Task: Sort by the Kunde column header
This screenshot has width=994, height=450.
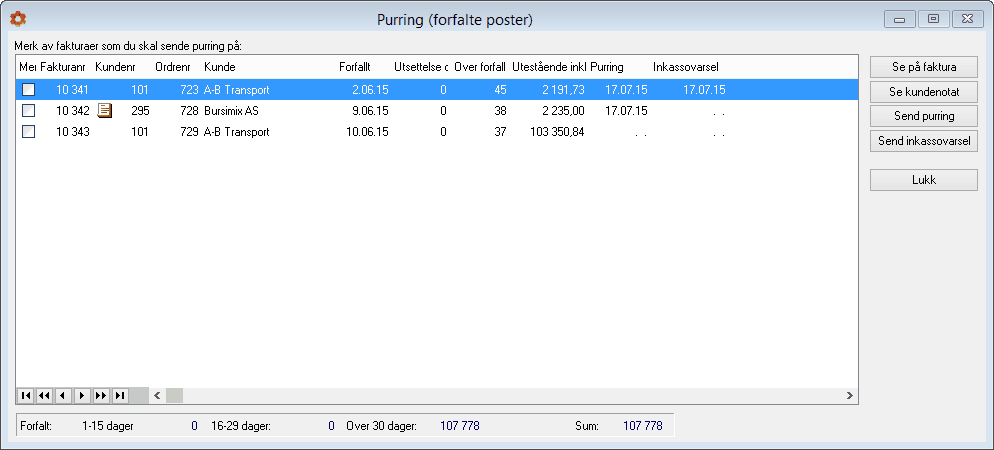Action: [x=219, y=67]
